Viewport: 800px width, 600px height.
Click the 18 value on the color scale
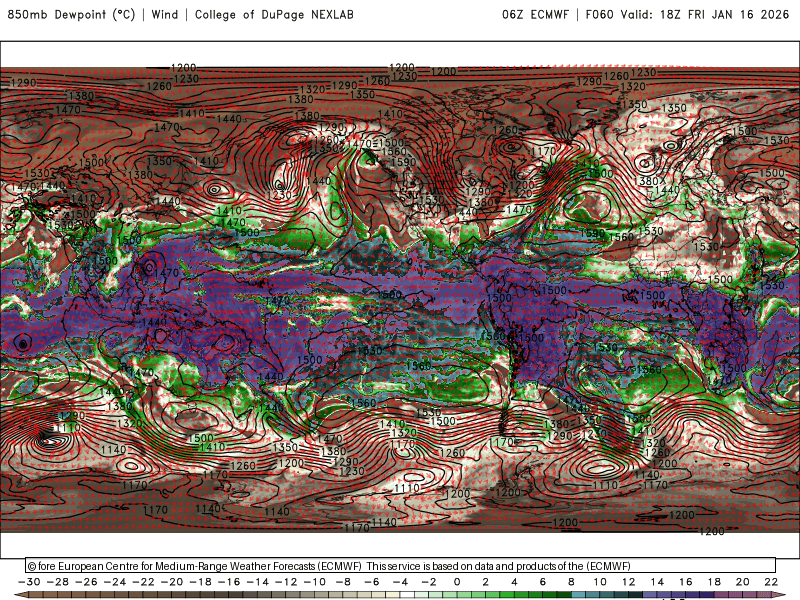(714, 582)
